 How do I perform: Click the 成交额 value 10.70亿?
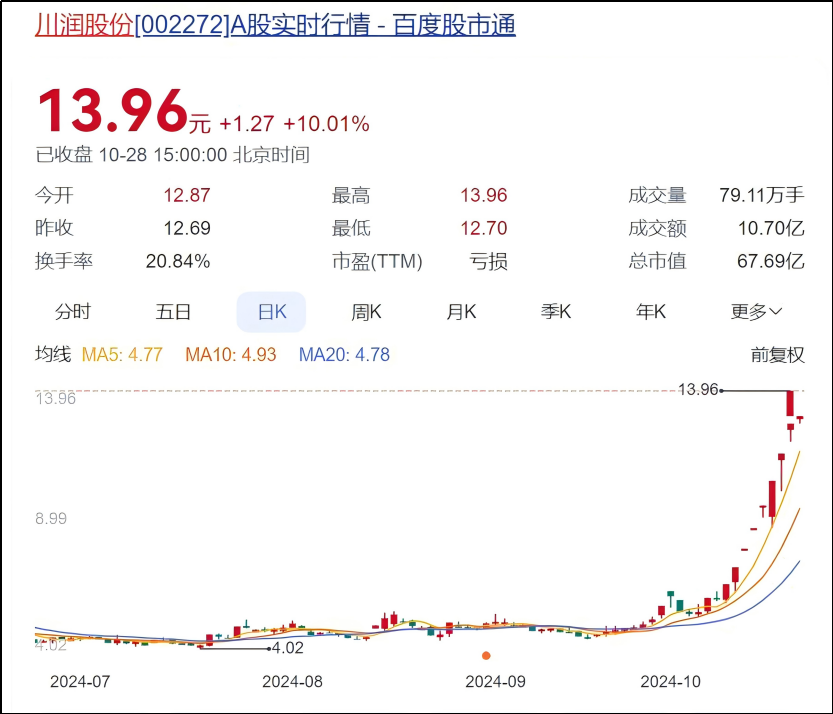771,228
